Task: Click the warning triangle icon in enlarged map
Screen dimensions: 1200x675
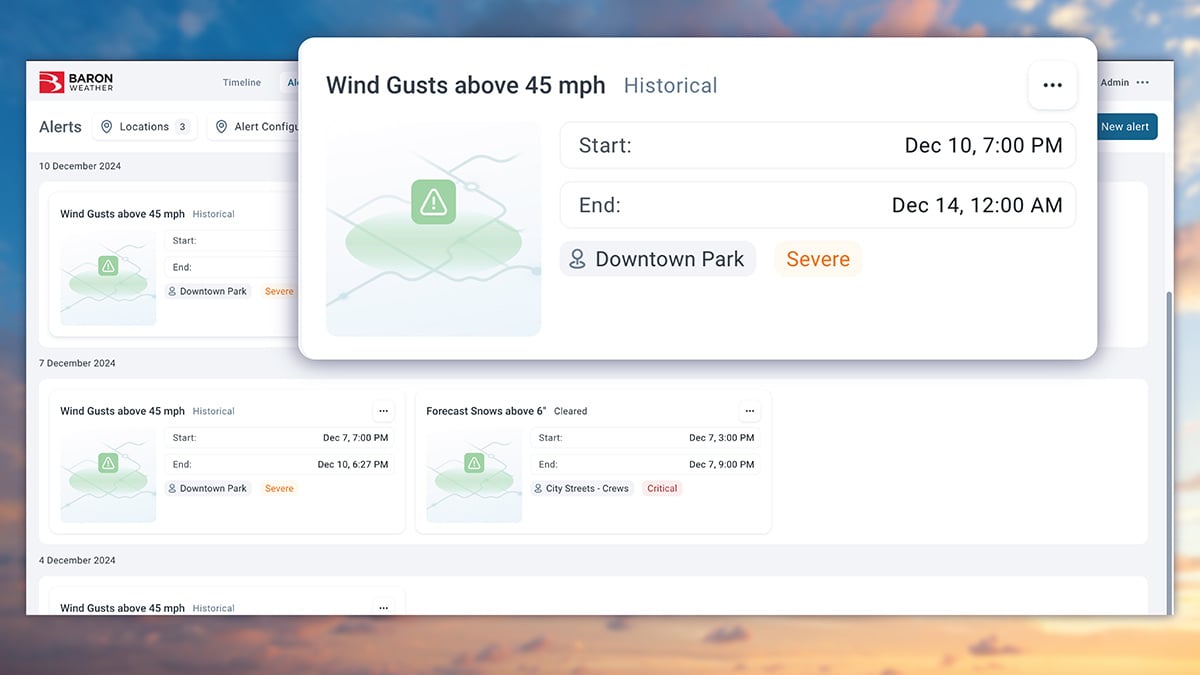Action: [x=433, y=202]
